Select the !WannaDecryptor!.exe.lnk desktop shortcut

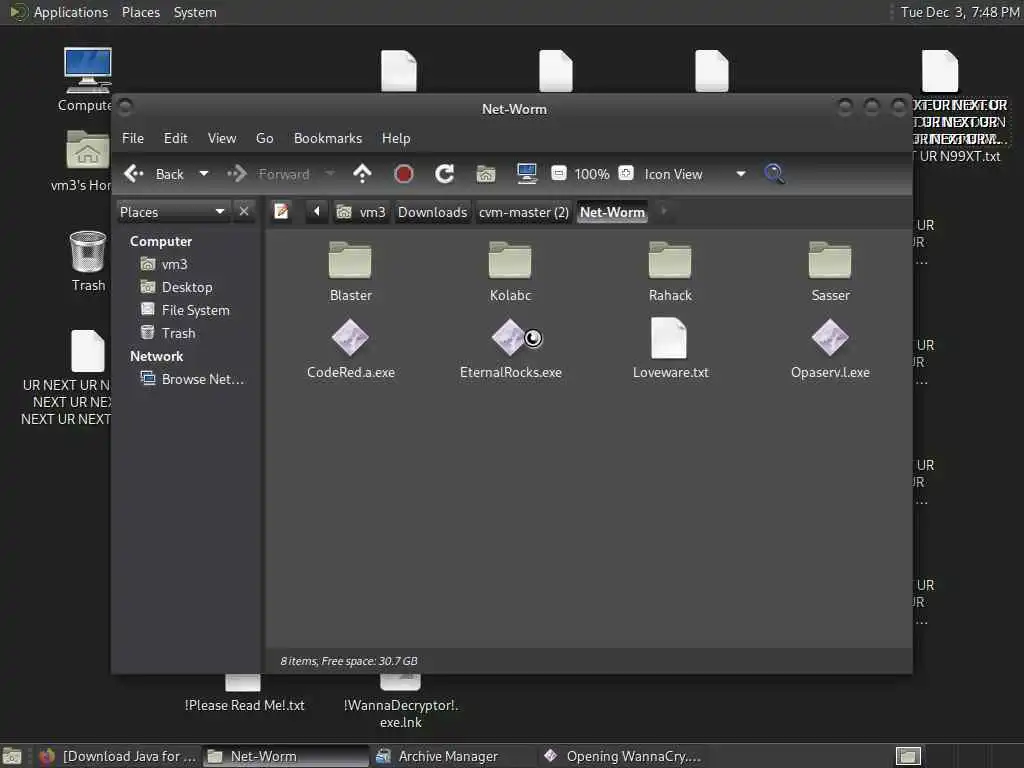pos(401,713)
